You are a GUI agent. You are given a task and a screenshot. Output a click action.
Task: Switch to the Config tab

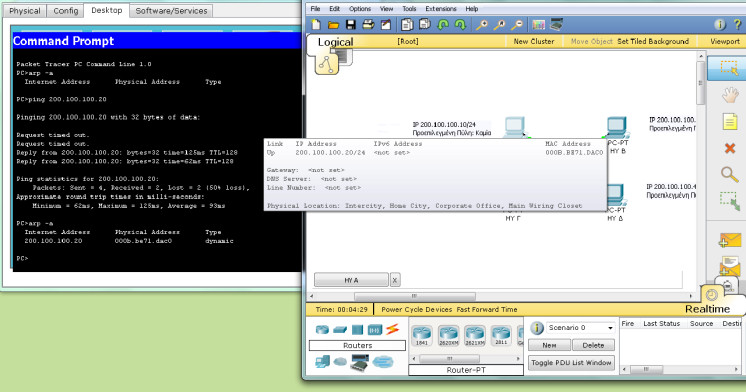coord(66,10)
